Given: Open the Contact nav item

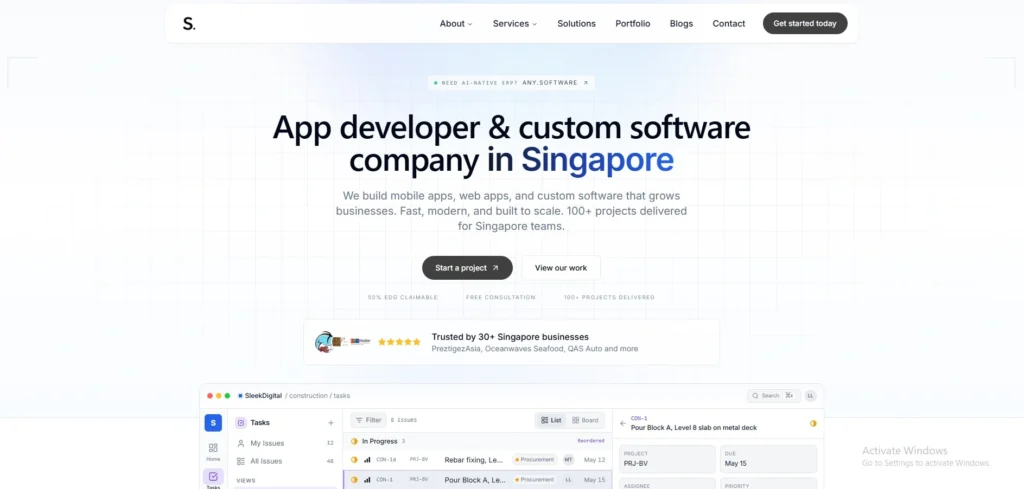Looking at the screenshot, I should pyautogui.click(x=728, y=24).
